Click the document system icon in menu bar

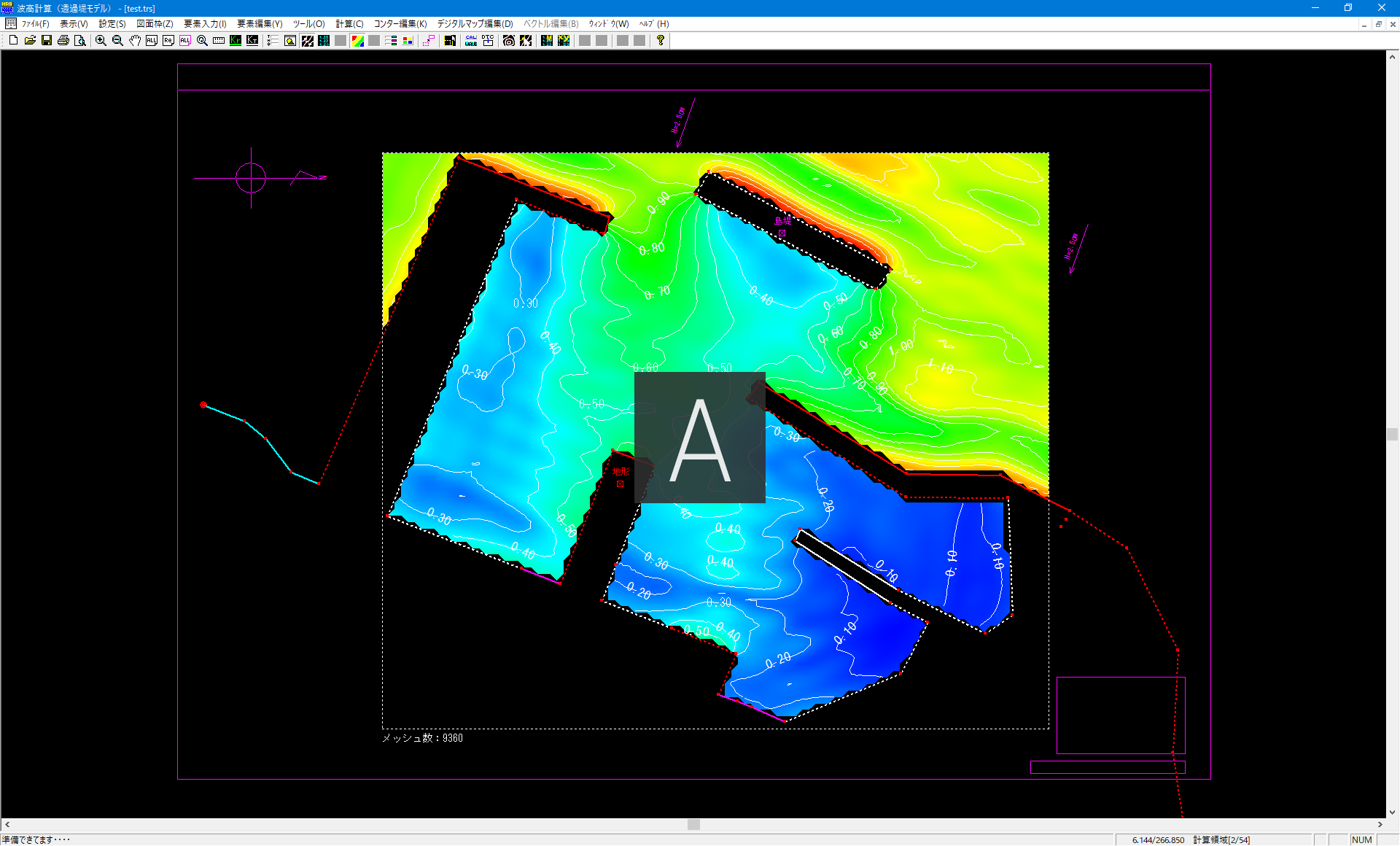point(10,24)
